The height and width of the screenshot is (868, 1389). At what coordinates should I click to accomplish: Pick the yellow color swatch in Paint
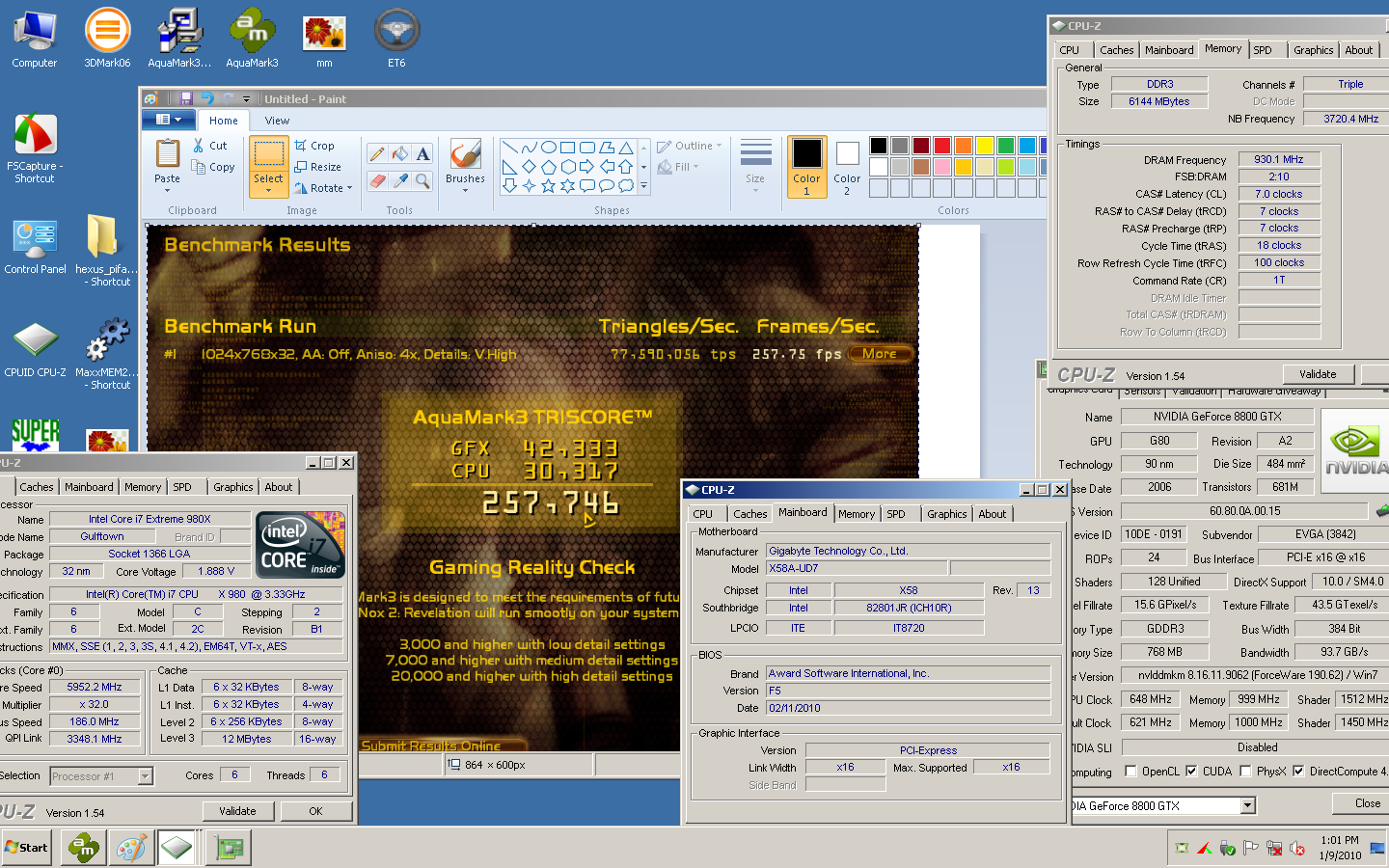[x=985, y=146]
